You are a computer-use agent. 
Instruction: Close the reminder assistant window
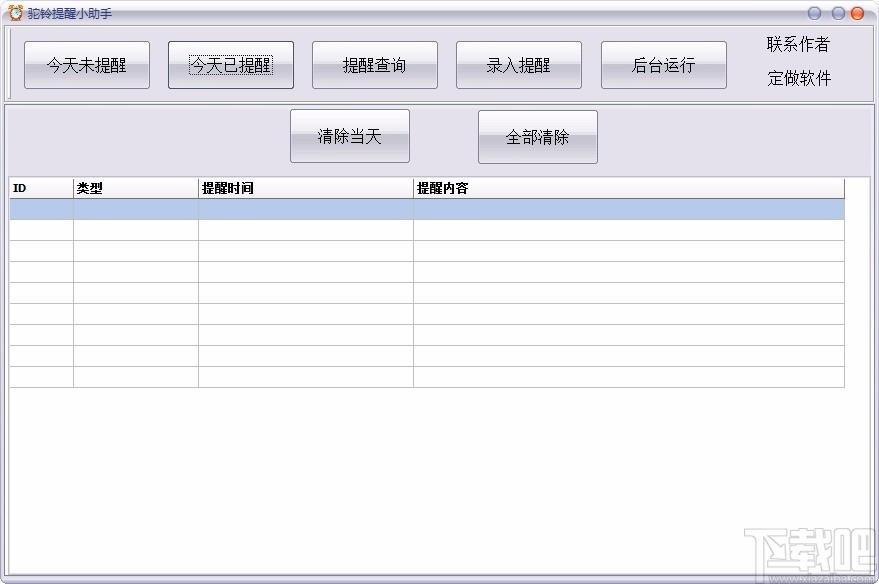pos(857,13)
